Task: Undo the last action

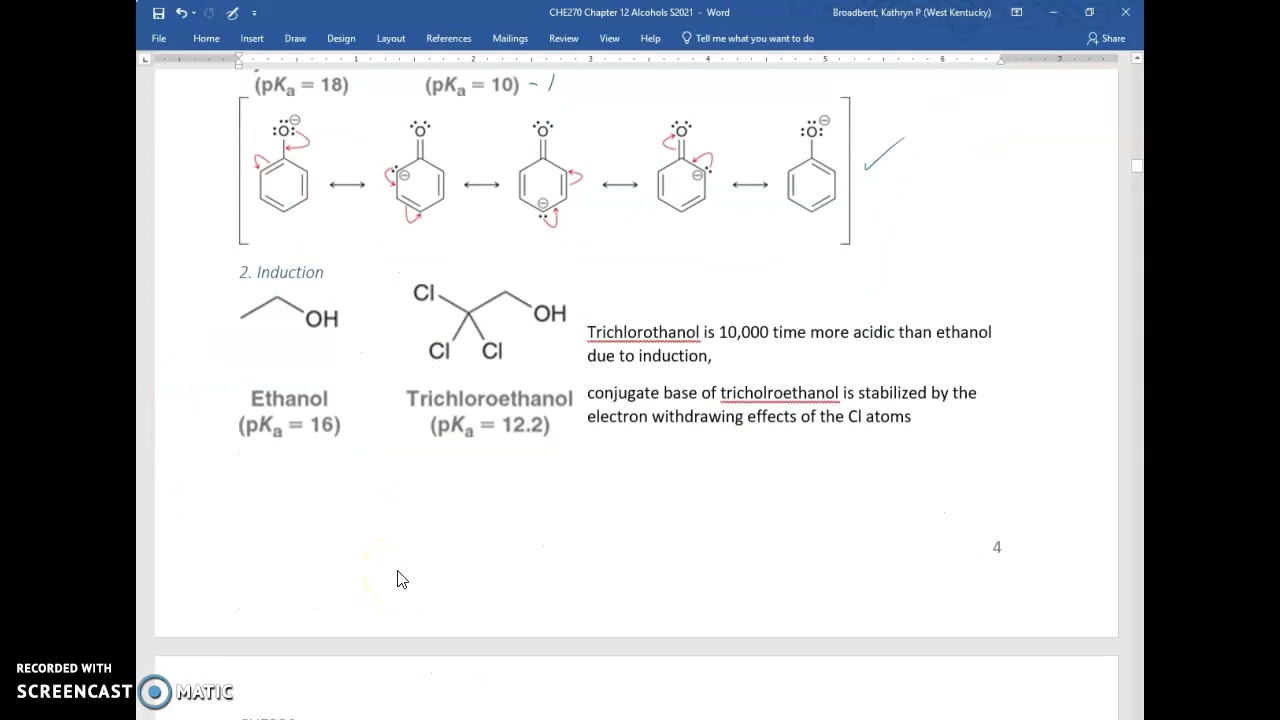Action: [181, 13]
